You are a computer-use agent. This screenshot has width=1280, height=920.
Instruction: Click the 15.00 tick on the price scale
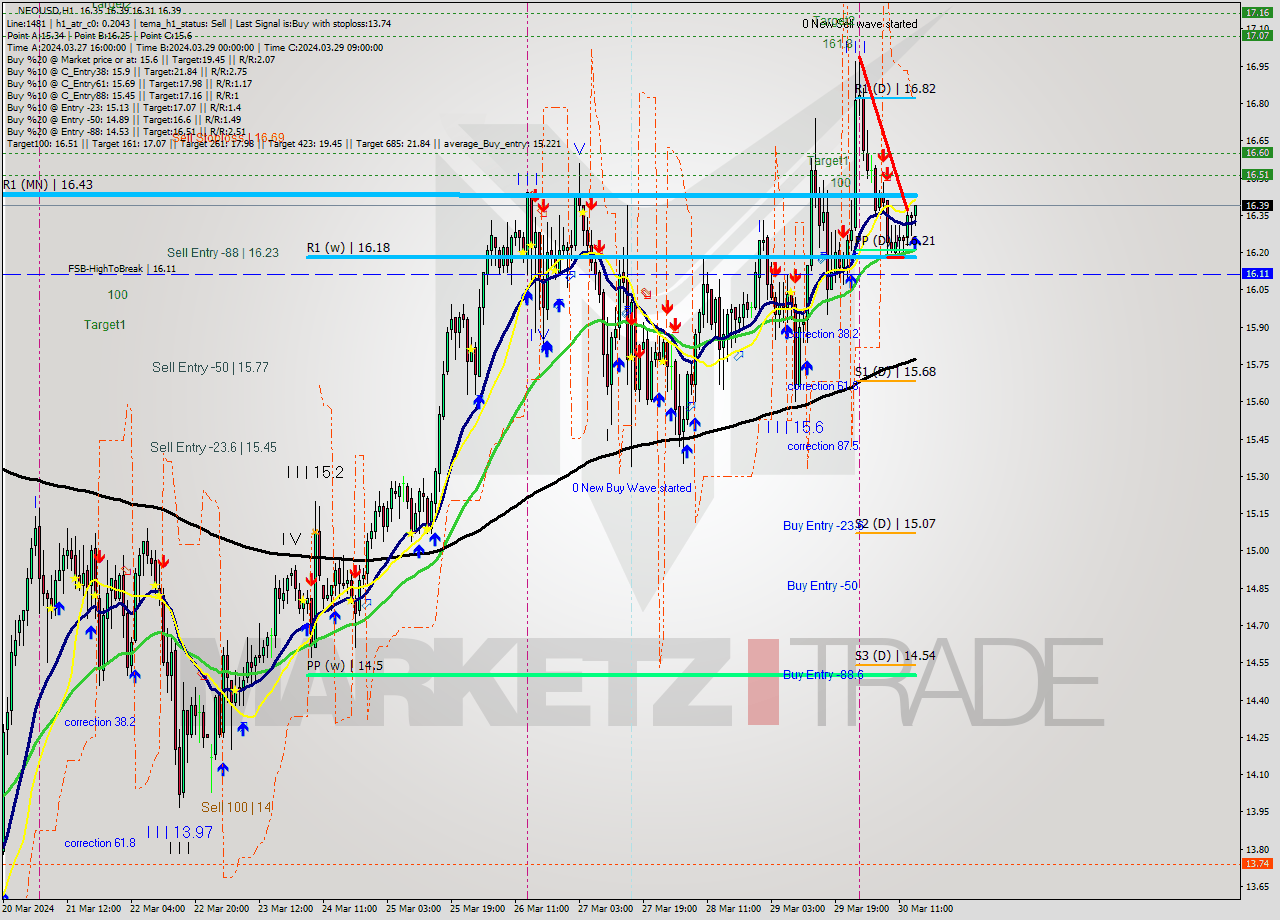pyautogui.click(x=1256, y=551)
